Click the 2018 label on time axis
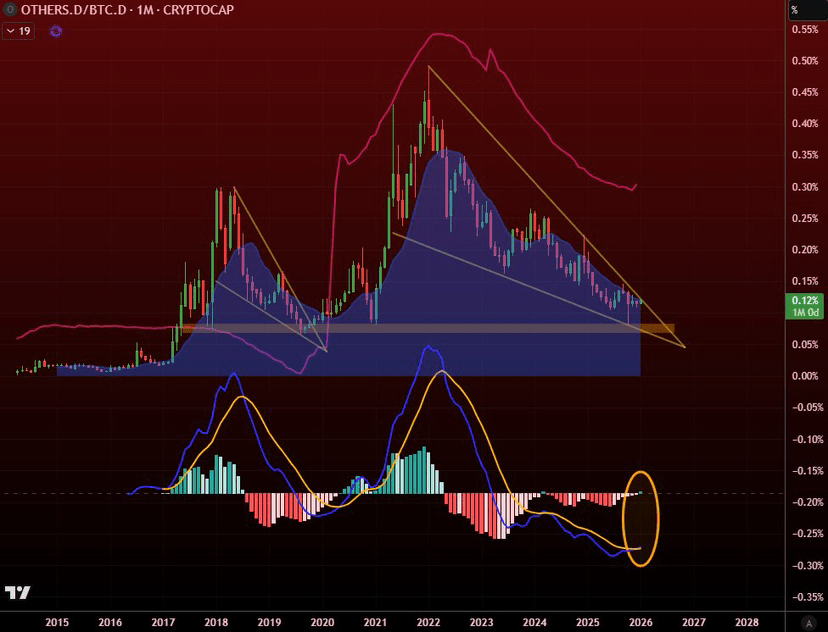The image size is (828, 632). tap(216, 622)
